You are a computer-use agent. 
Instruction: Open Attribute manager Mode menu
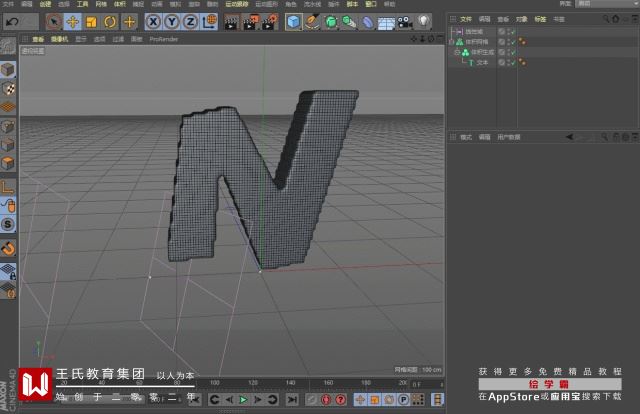[x=466, y=137]
